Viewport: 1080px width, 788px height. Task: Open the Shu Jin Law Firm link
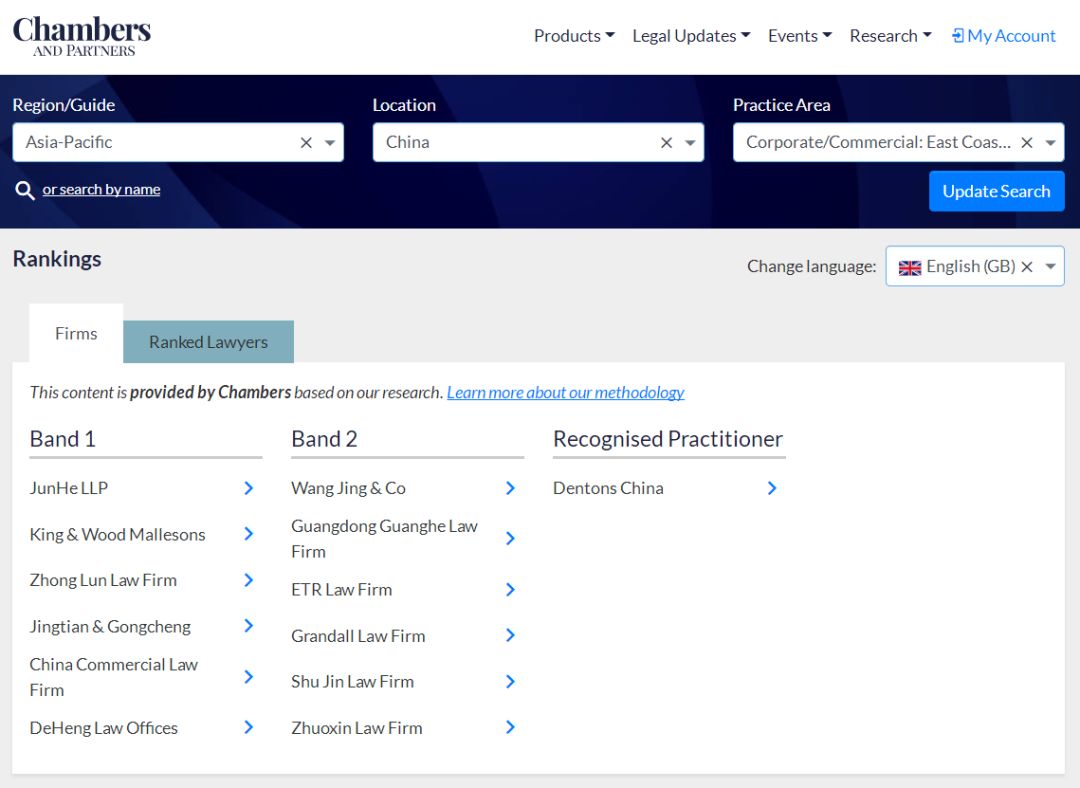coord(353,681)
